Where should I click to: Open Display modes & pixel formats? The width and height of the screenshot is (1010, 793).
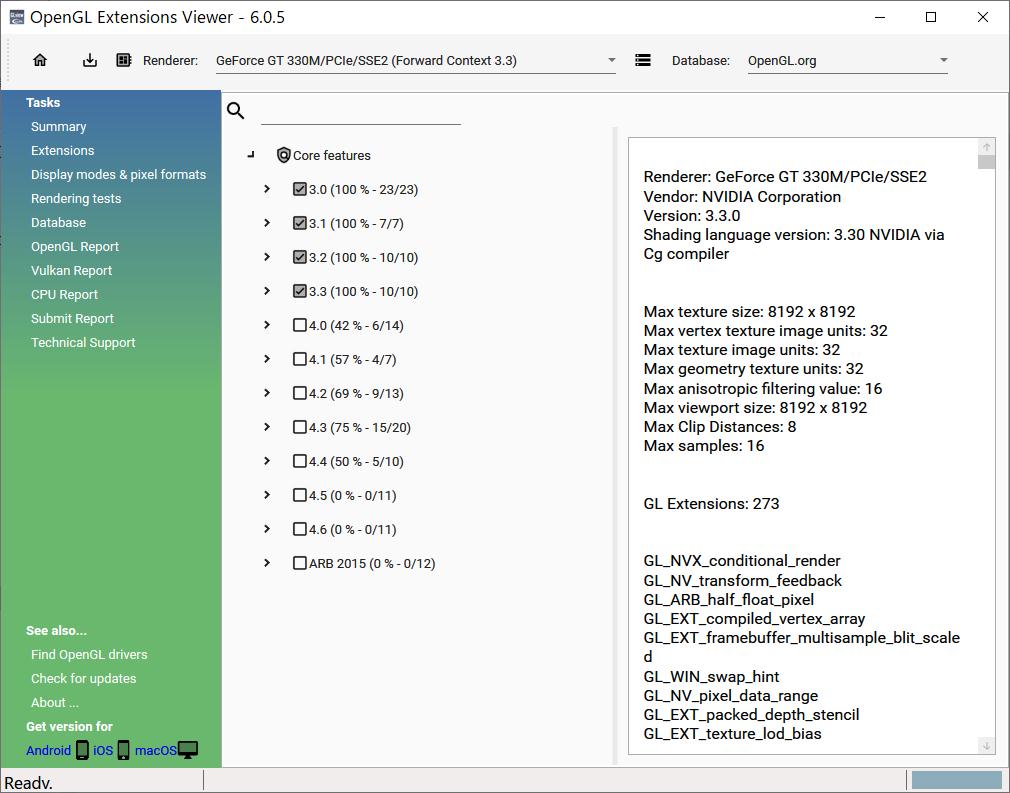click(119, 175)
